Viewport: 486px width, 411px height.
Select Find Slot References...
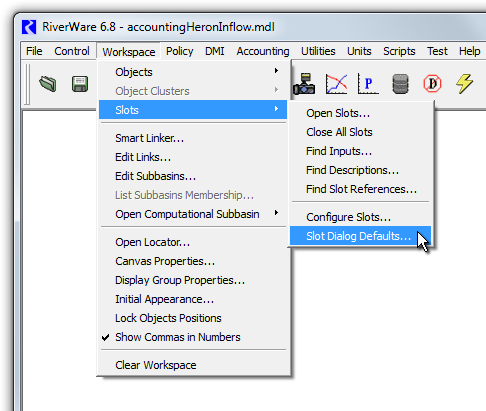361,189
